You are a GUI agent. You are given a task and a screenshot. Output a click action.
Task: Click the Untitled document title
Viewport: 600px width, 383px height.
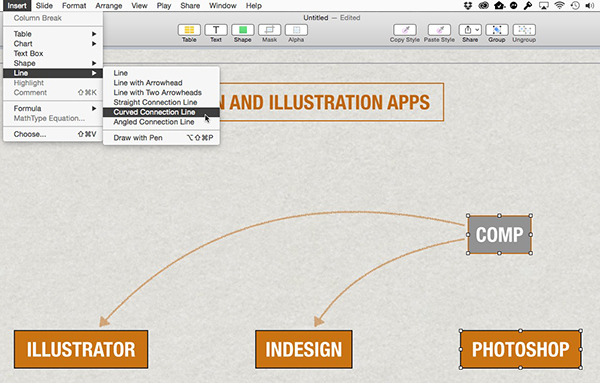pos(316,18)
